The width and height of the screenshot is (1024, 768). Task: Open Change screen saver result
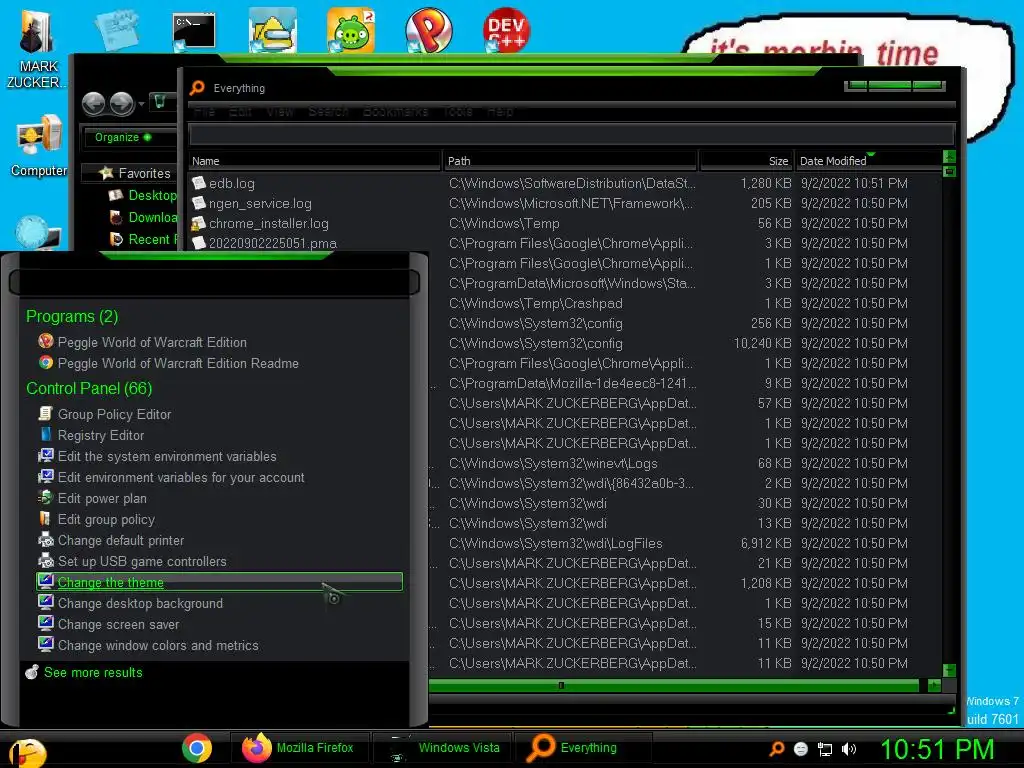118,624
